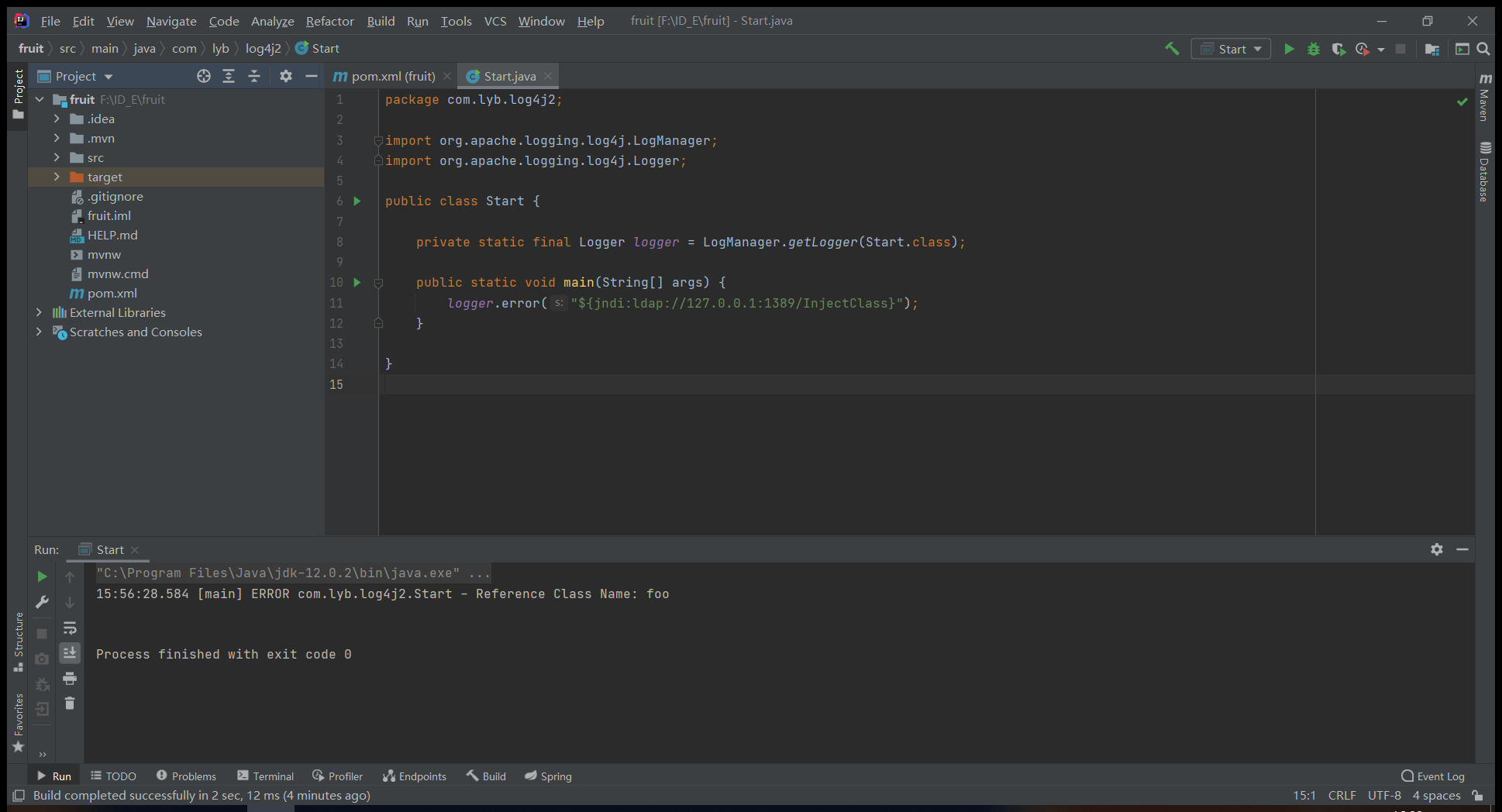Click run gutter icon next to class Start
This screenshot has height=812, width=1502.
[x=357, y=201]
